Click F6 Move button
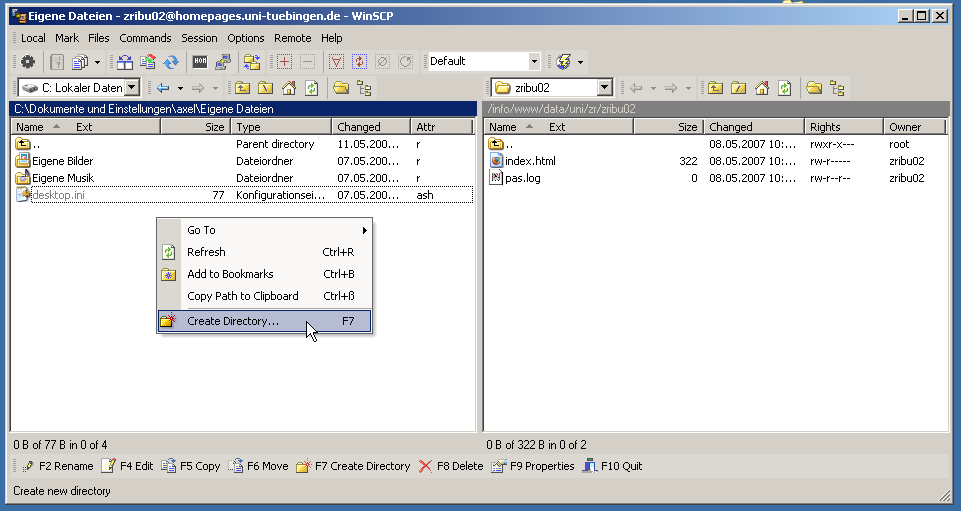The width and height of the screenshot is (961, 511). 258,466
